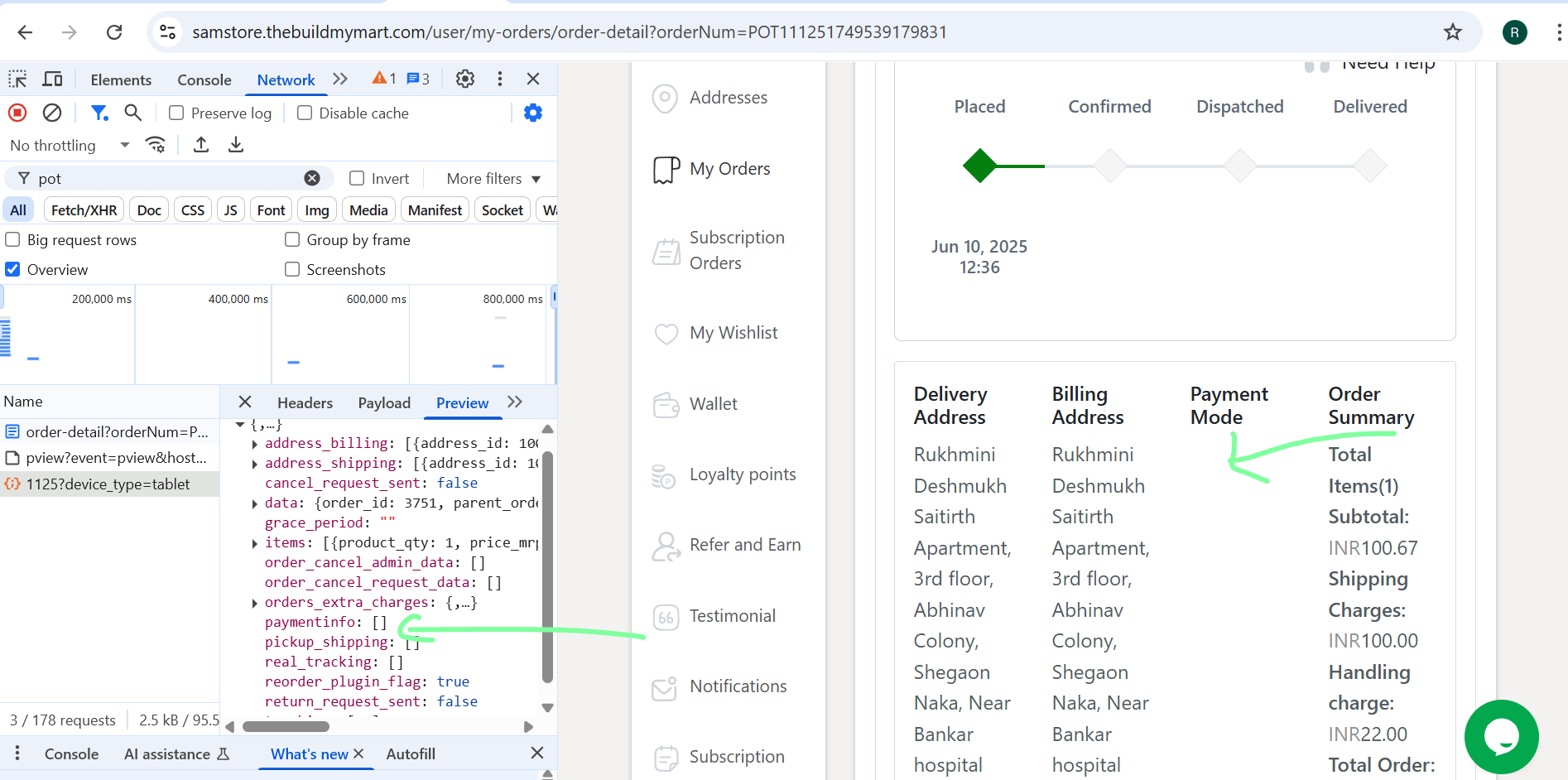
Task: Expand the data object node
Action: tap(254, 503)
